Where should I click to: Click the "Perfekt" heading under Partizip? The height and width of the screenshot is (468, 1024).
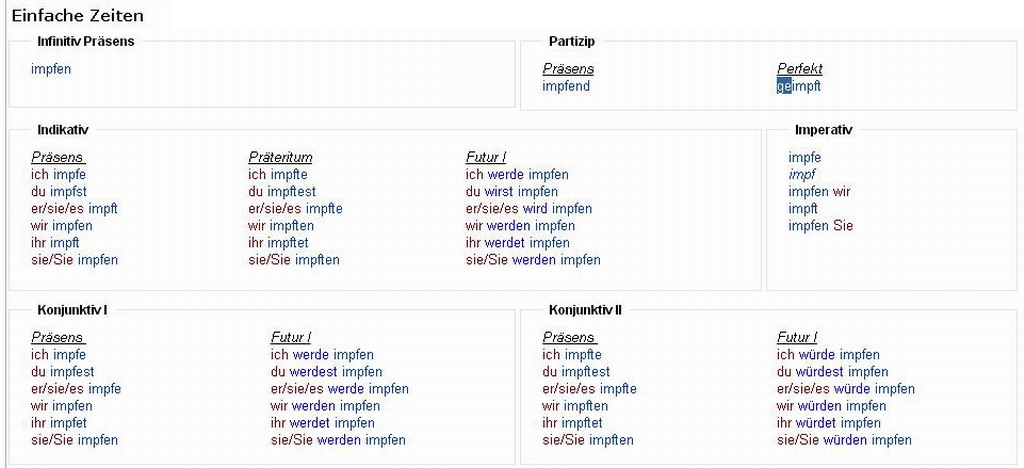pos(800,69)
